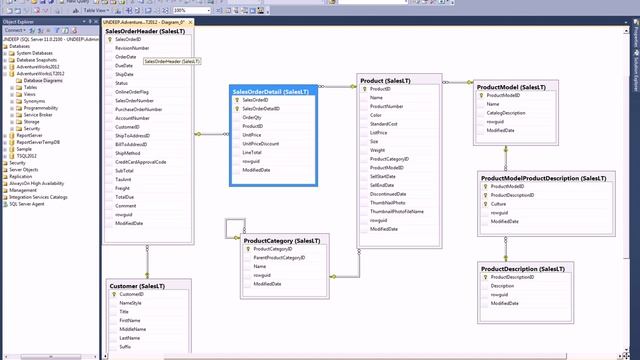Select the ProductCategory table title
Screen dimensions: 640x360
[x=282, y=241]
